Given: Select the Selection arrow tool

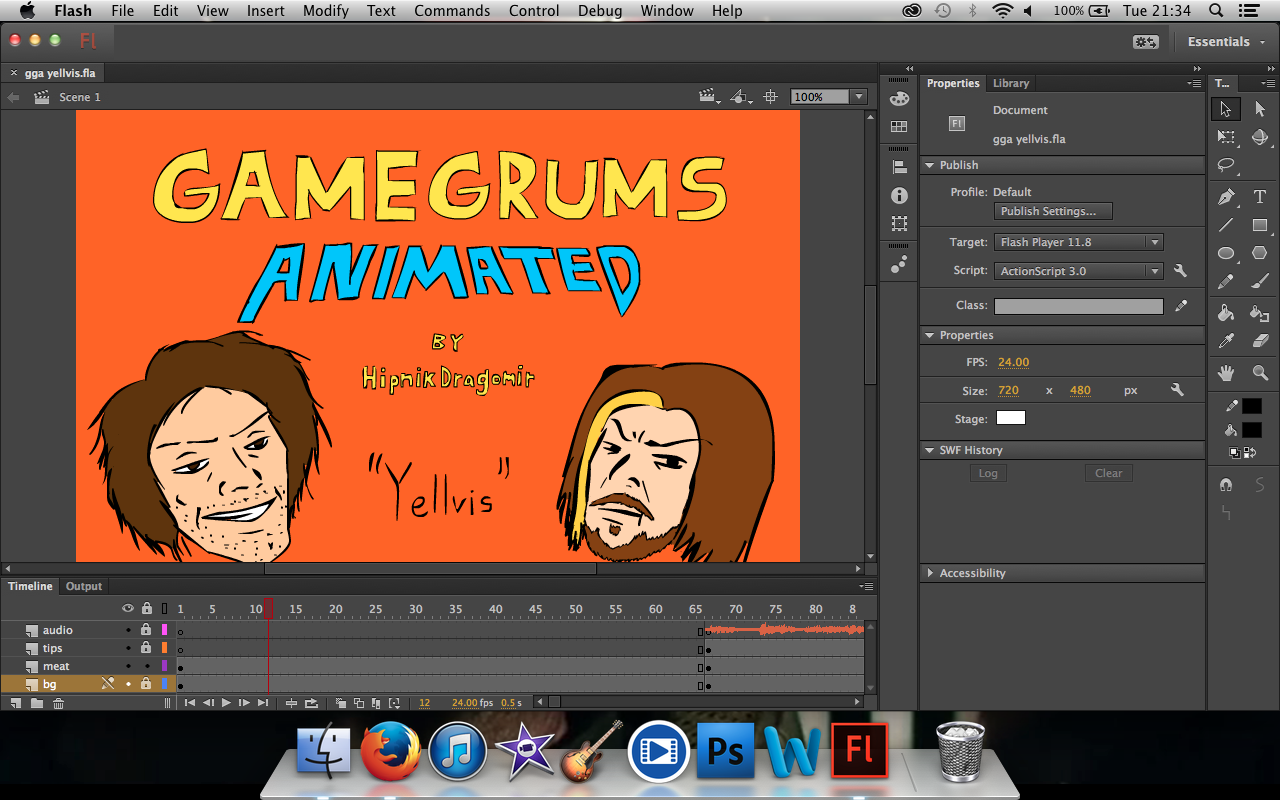Looking at the screenshot, I should point(1226,108).
